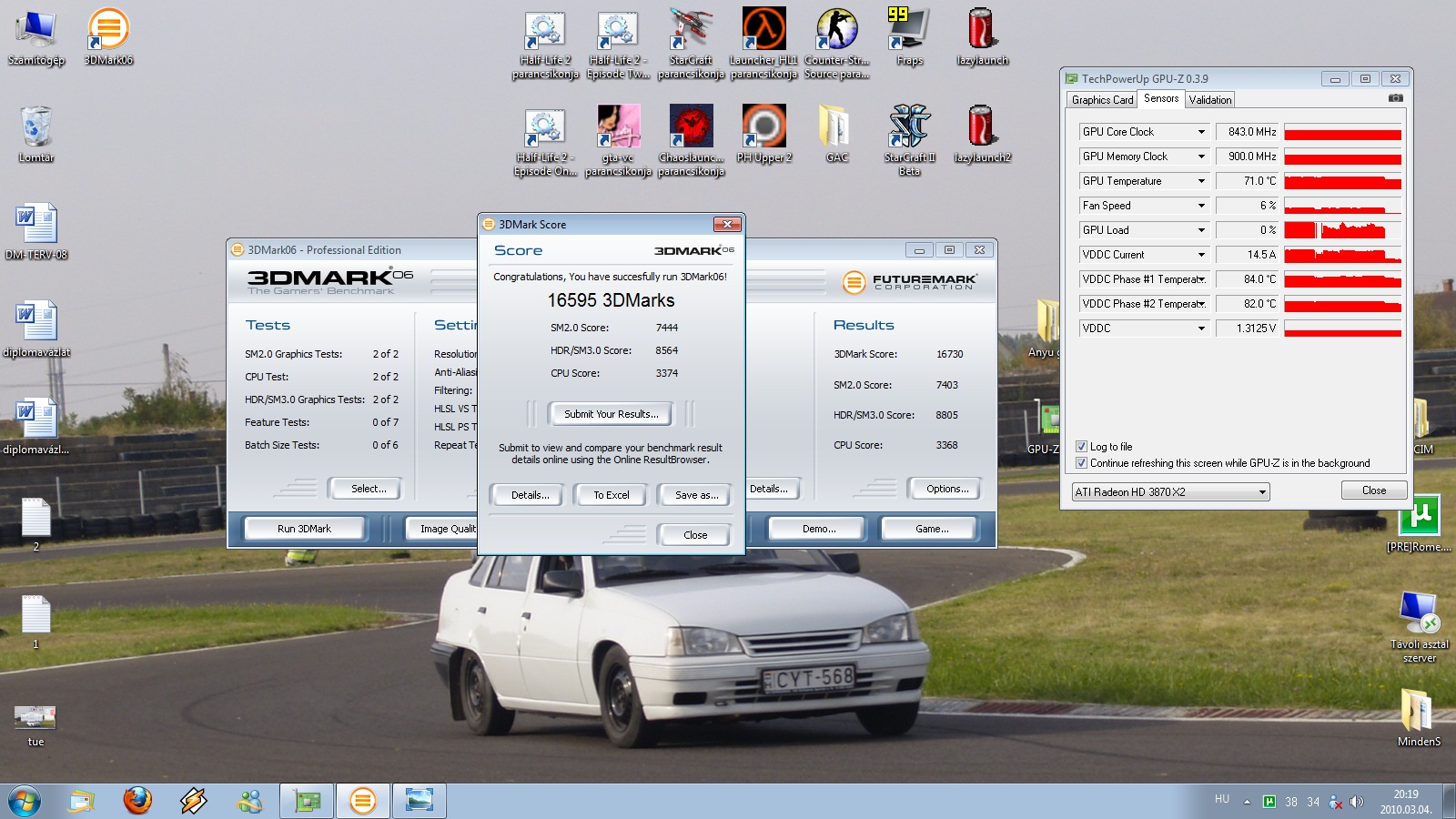The width and height of the screenshot is (1456, 819).
Task: Open the Fraps desktop icon
Action: coord(909,36)
